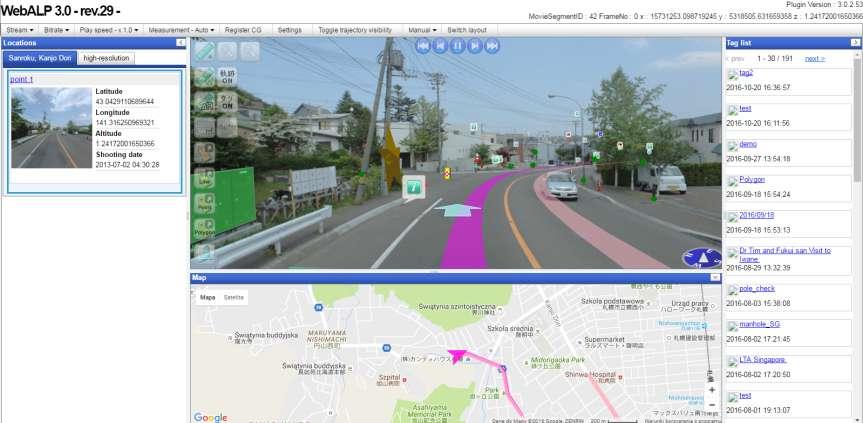Image resolution: width=863 pixels, height=423 pixels.
Task: Collapse the Locations panel
Action: tap(180, 43)
